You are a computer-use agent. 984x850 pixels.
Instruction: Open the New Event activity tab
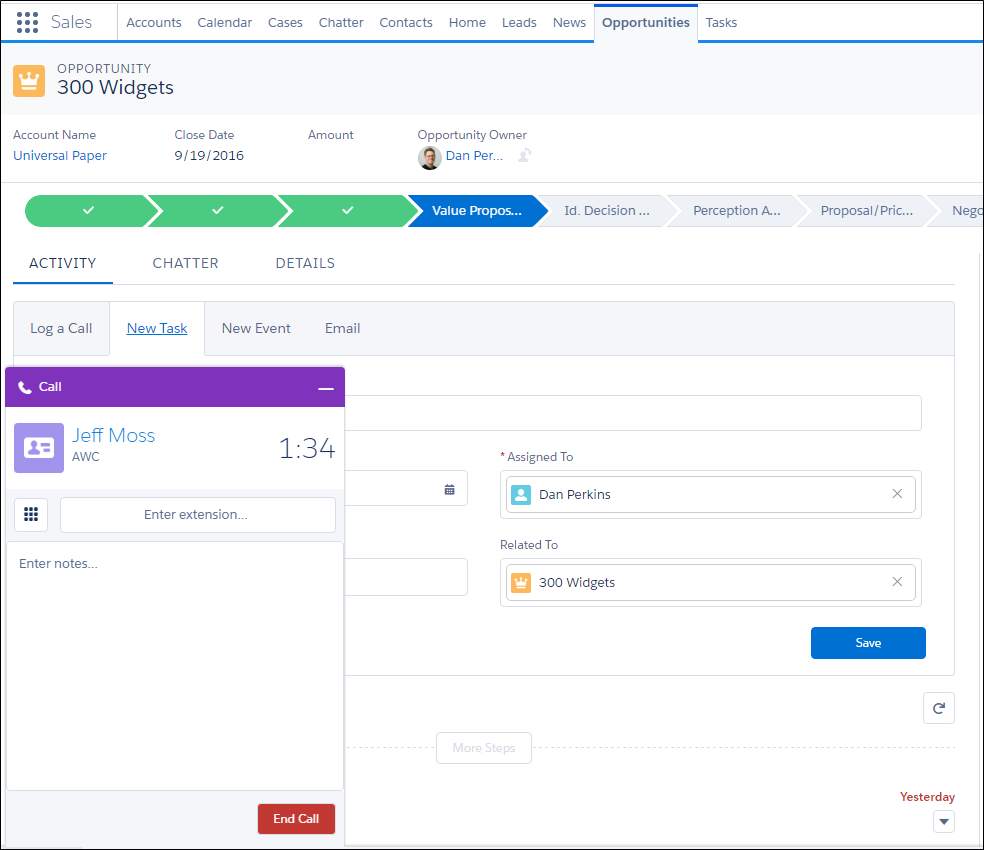255,328
